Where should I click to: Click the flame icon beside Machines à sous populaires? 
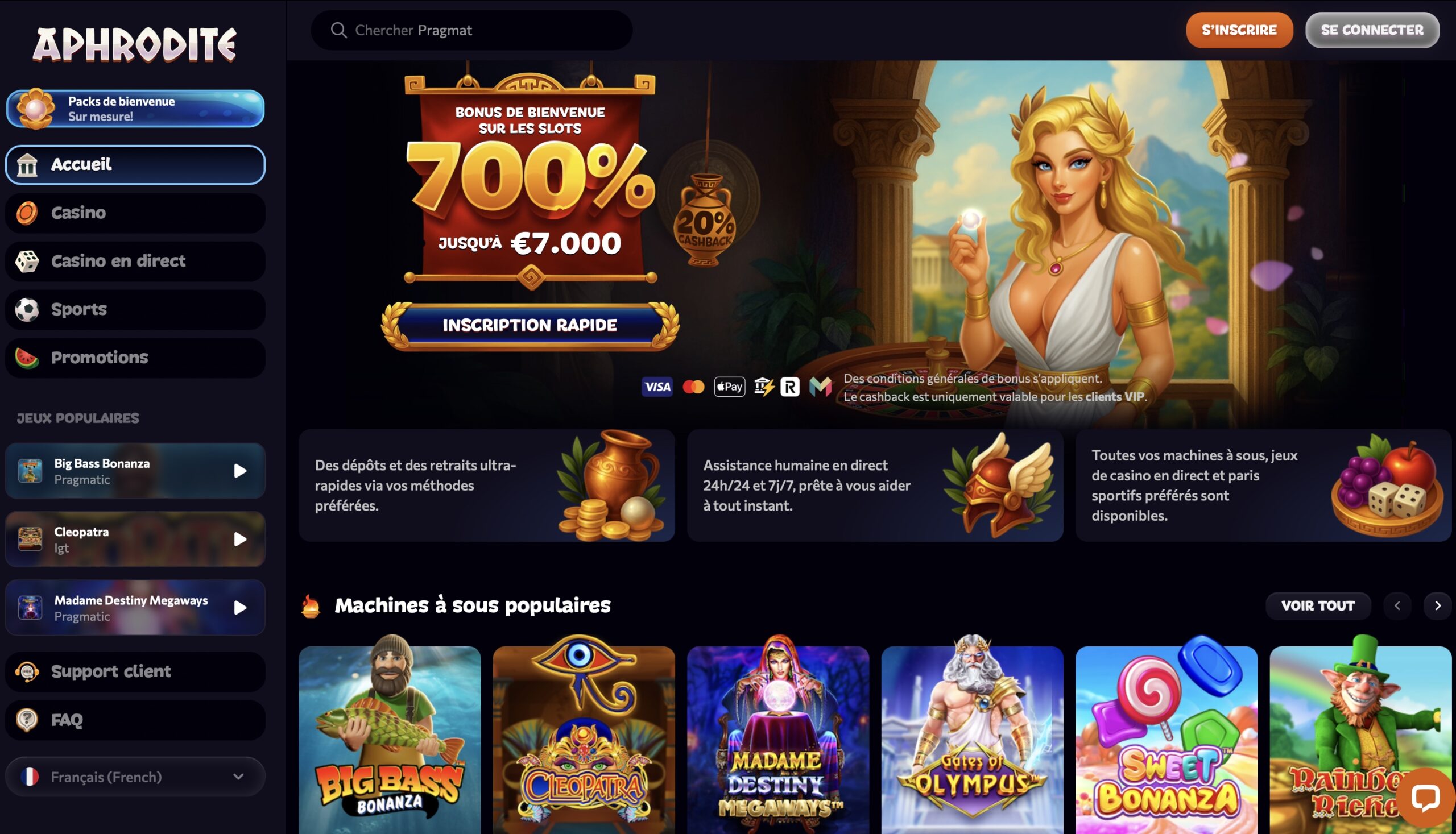[x=311, y=605]
